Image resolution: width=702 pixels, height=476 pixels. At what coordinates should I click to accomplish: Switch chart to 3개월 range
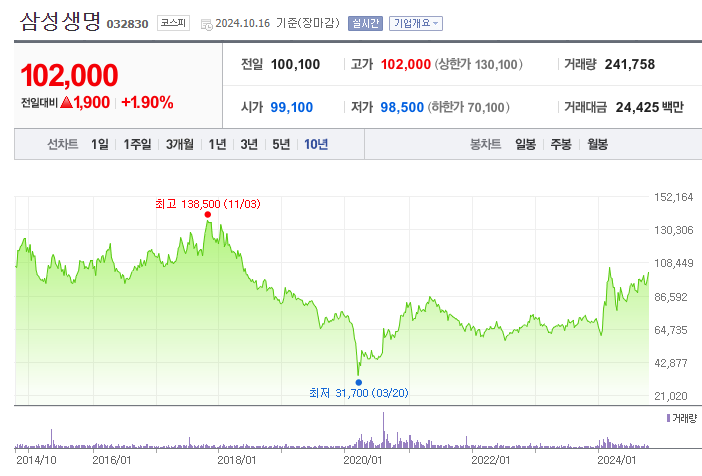180,144
